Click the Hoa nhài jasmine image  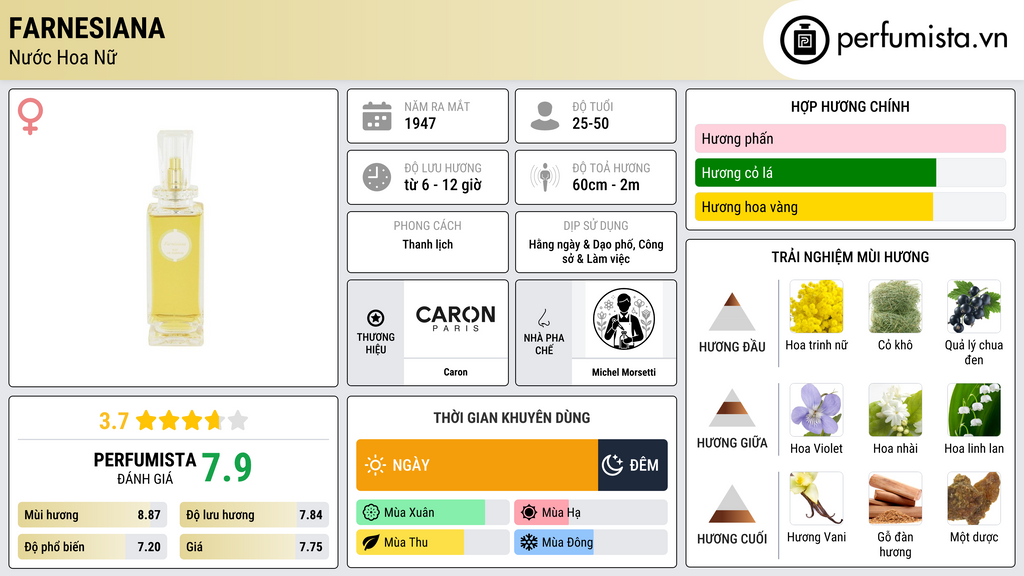[895, 410]
